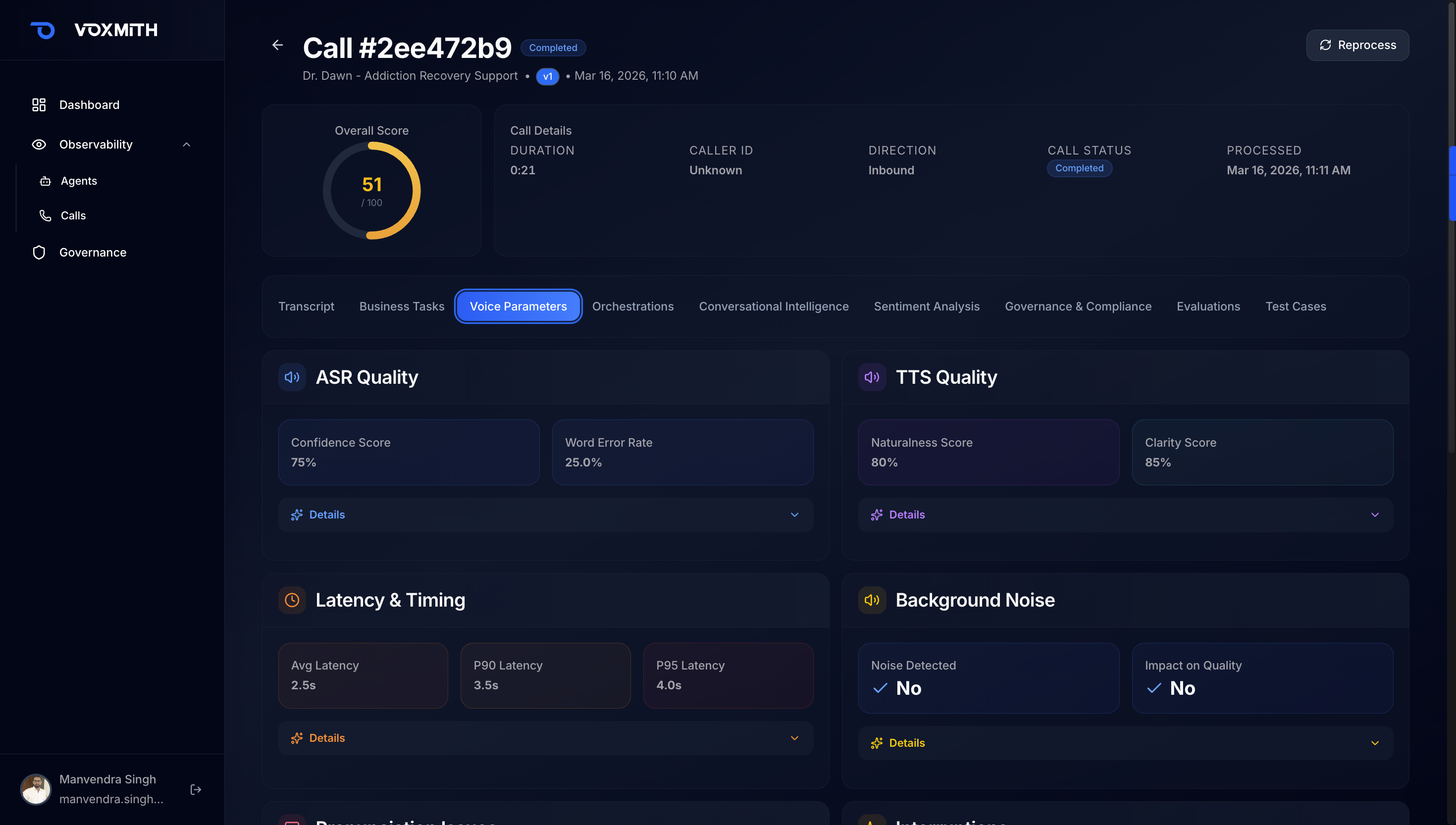Click the Latency & Timing clock icon
1456x825 pixels.
(x=292, y=600)
